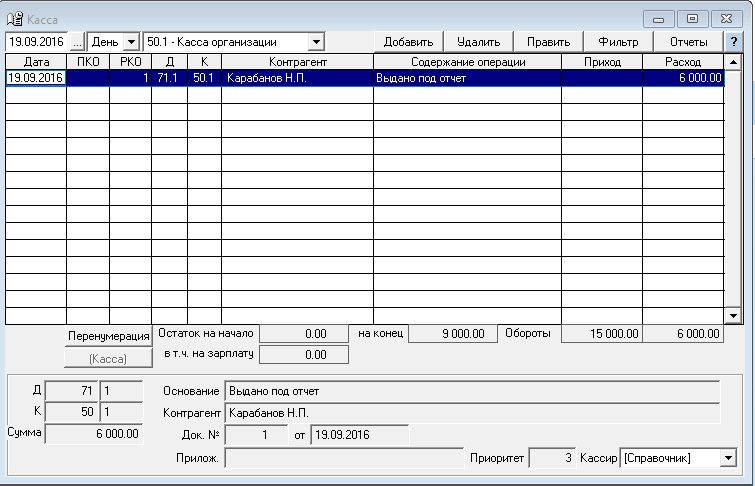Select the Карабанов Н.П. table cell
Screen dimensions: 755x486
[x=298, y=78]
